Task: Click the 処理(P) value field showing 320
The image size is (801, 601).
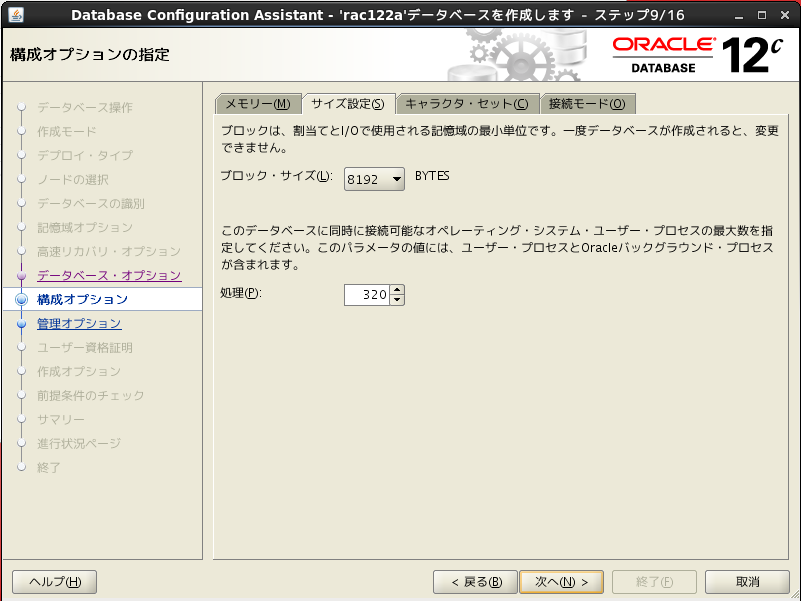Action: pyautogui.click(x=367, y=295)
